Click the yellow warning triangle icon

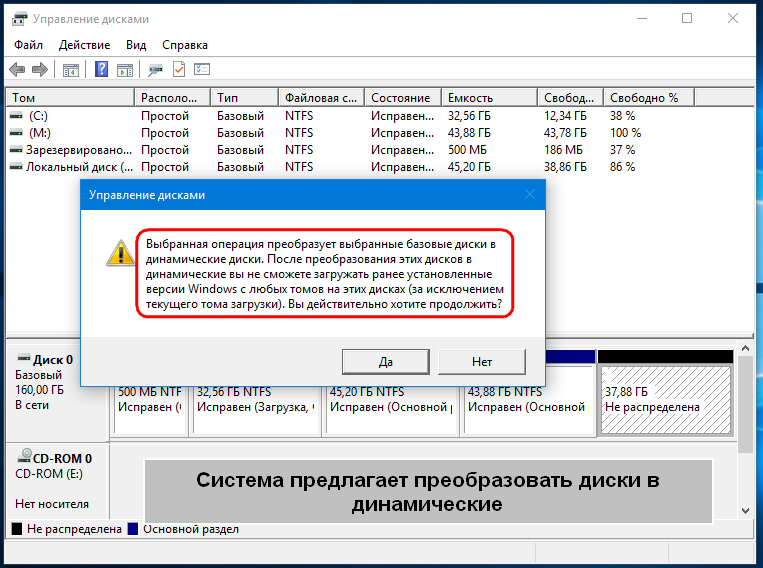point(121,253)
